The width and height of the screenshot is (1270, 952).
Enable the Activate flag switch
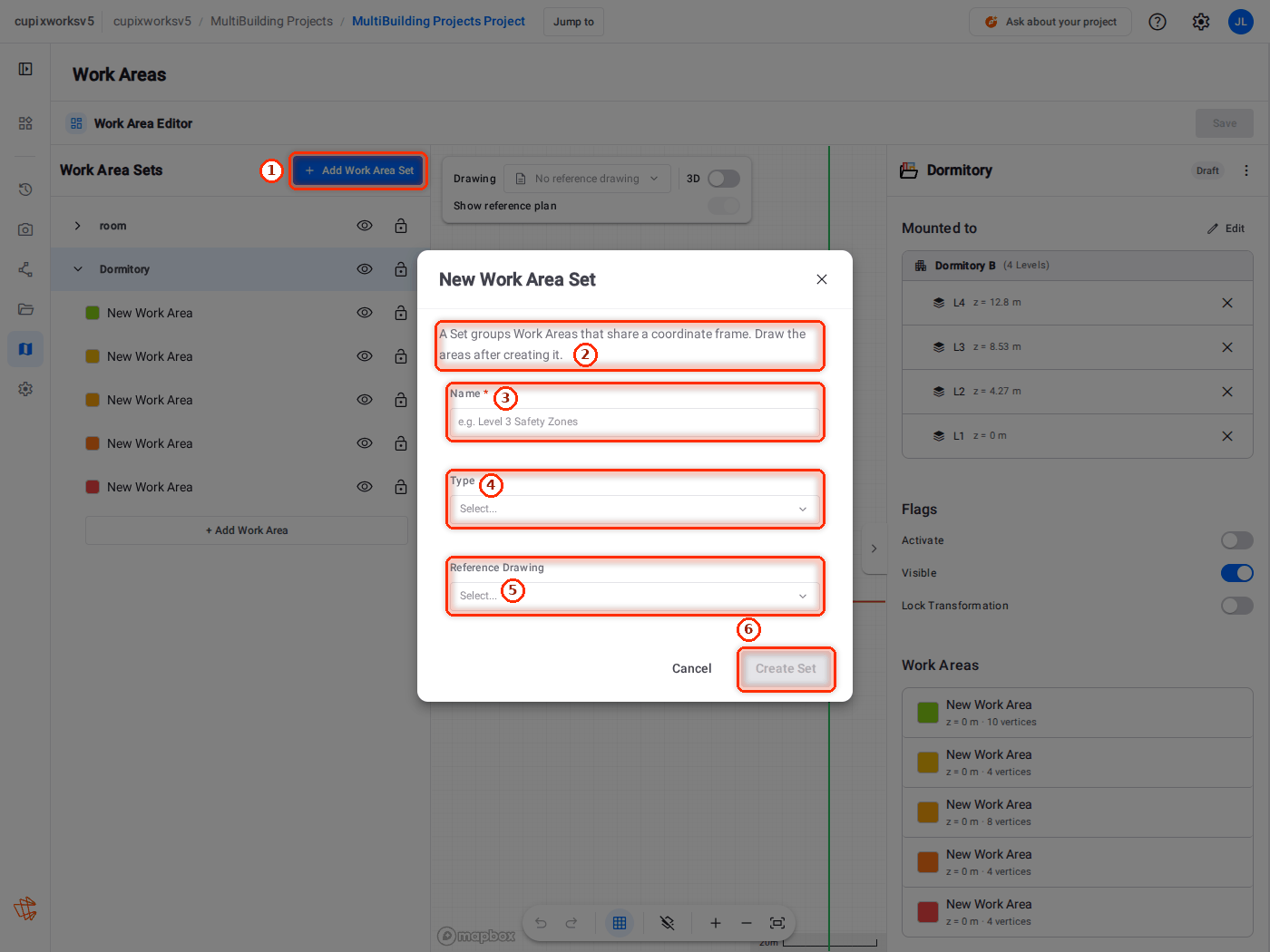pos(1237,540)
